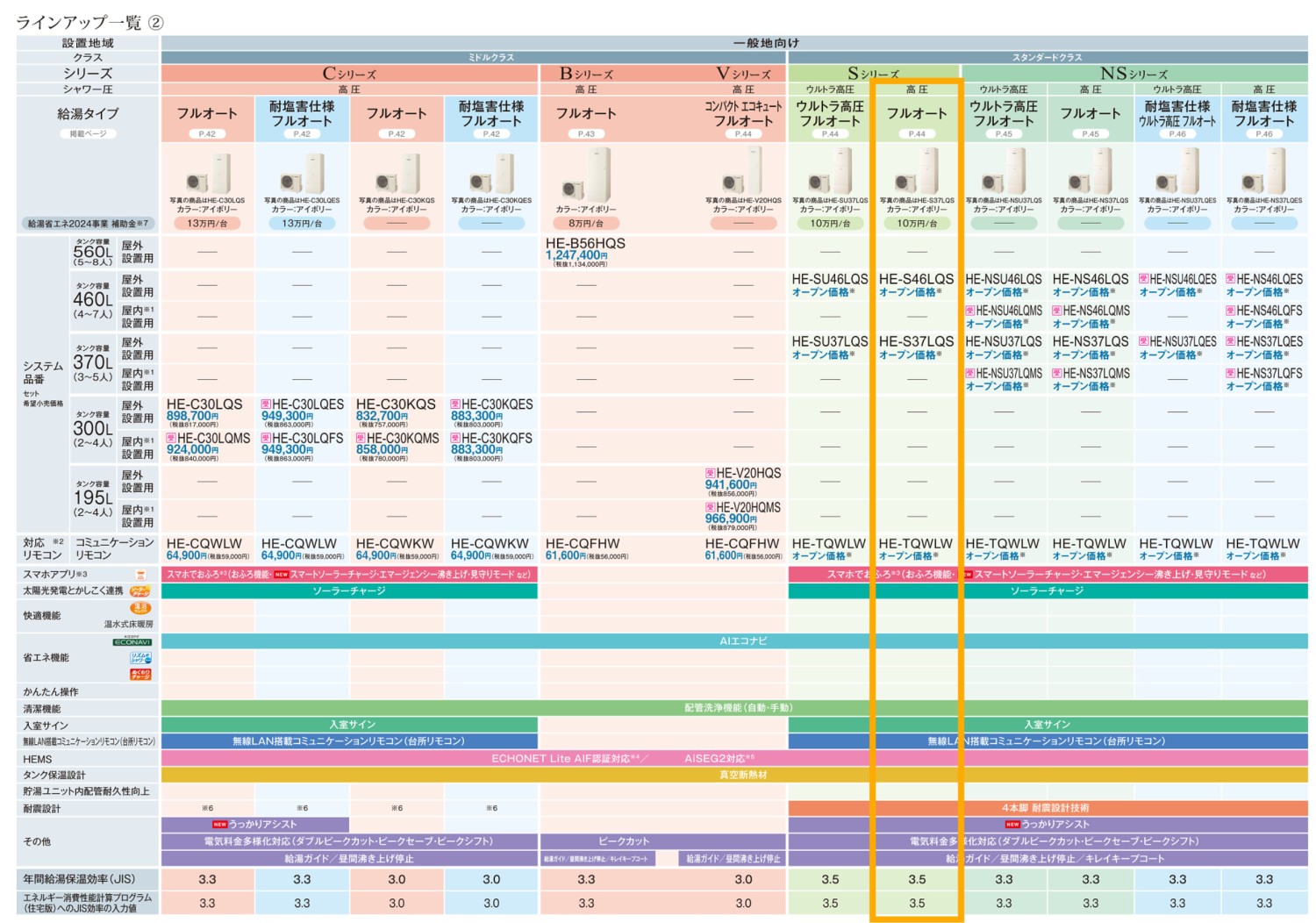Click the green ECONAVI logo
Image resolution: width=1316 pixels, height=923 pixels.
click(132, 642)
